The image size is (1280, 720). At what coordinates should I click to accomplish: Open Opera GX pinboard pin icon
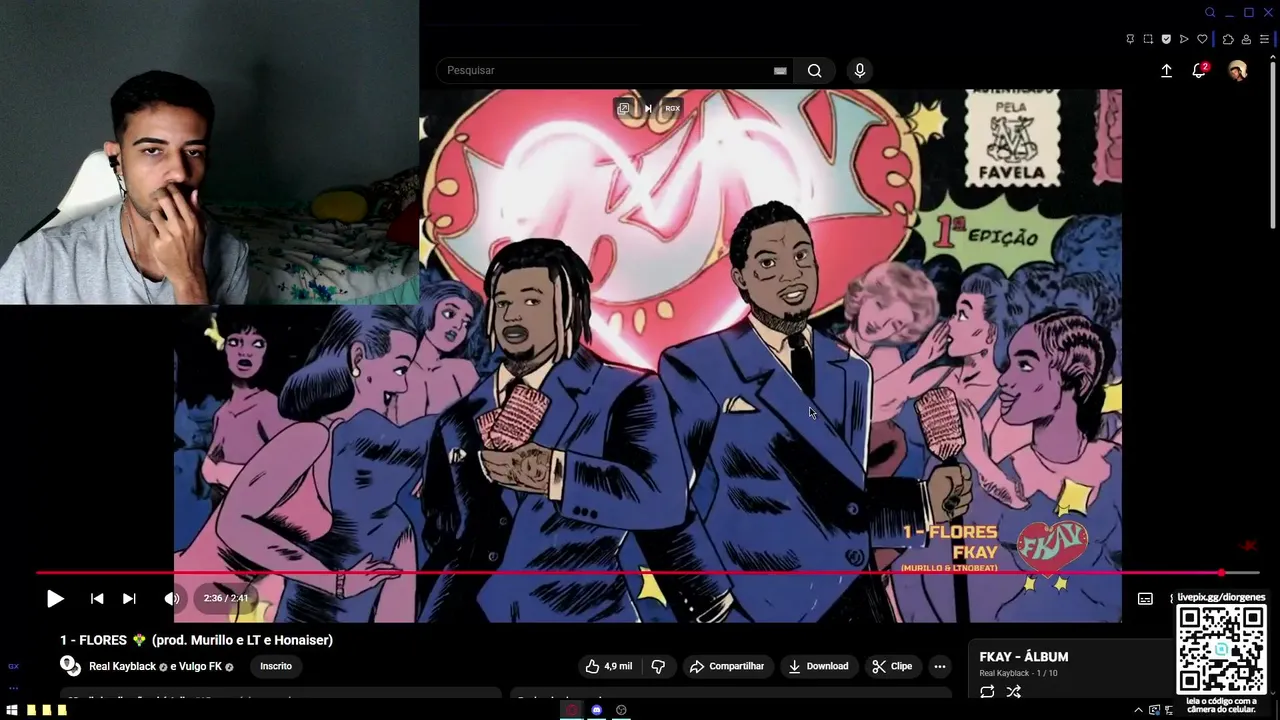tap(1130, 39)
